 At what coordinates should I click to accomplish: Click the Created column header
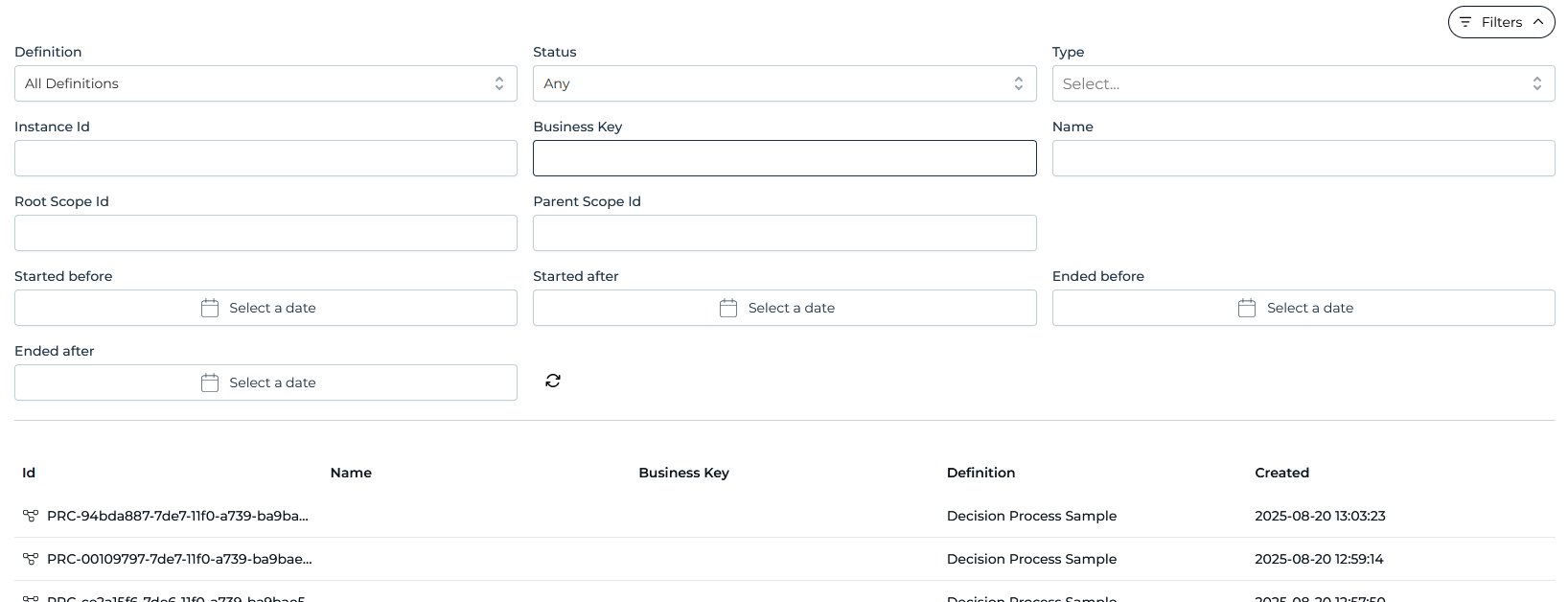[1281, 473]
